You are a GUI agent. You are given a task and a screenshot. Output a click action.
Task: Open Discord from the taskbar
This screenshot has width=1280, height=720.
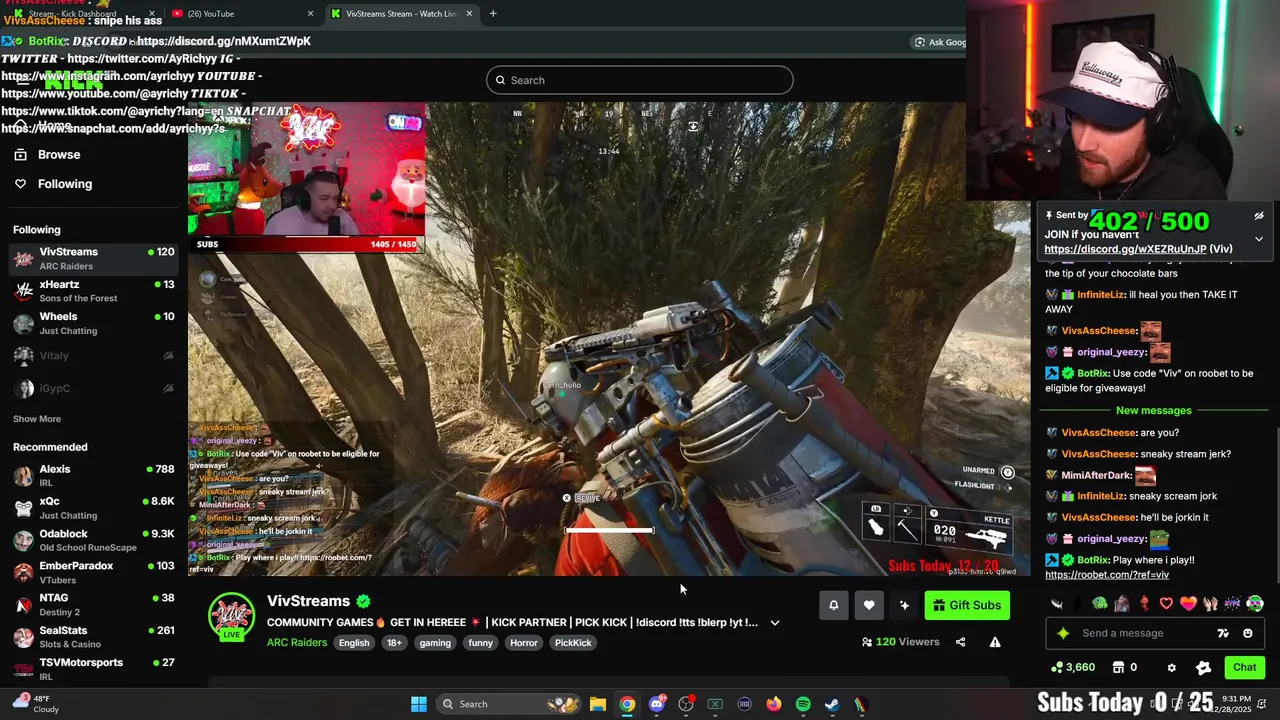[656, 704]
